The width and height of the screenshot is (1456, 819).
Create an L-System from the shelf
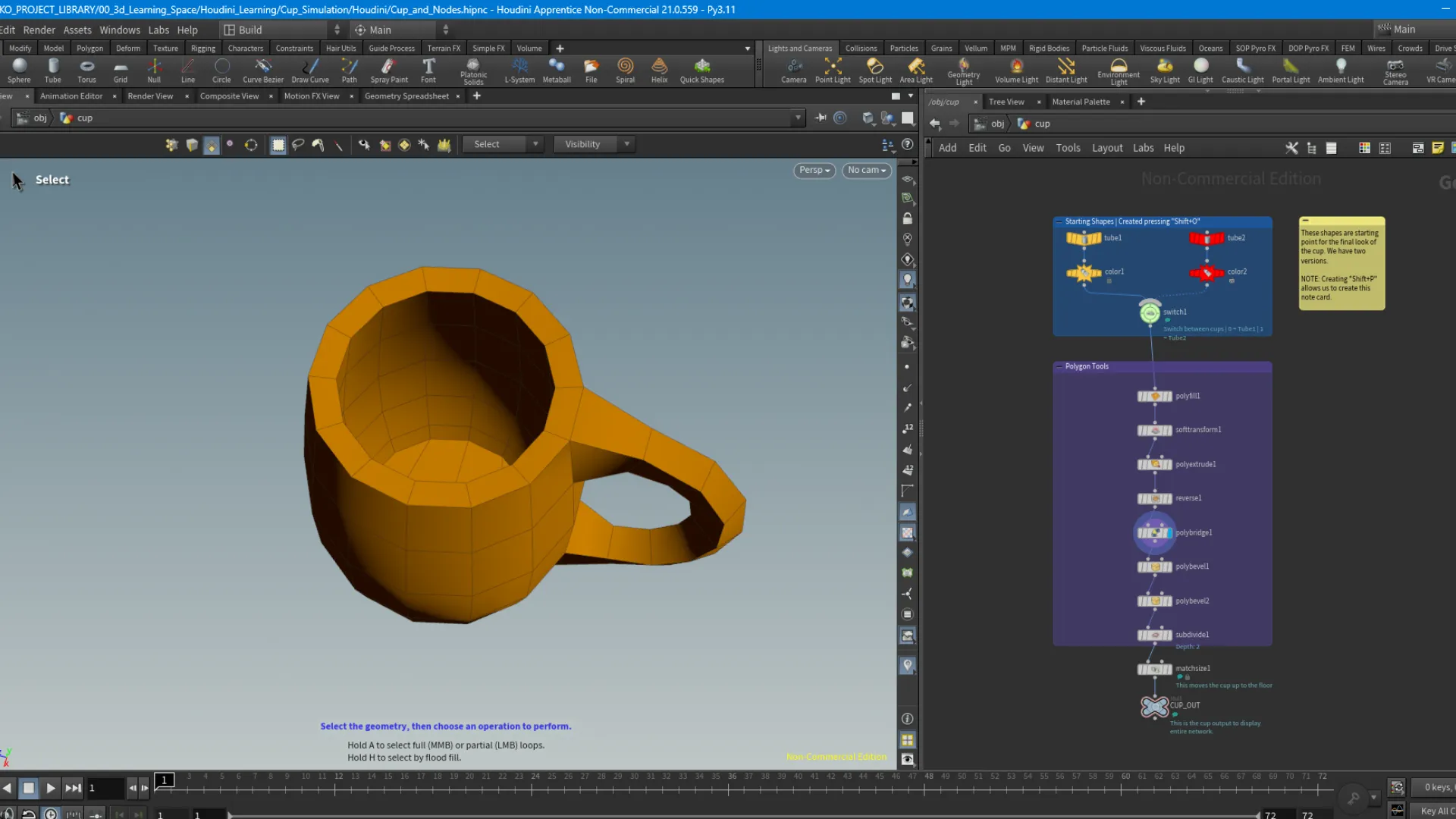[x=520, y=71]
